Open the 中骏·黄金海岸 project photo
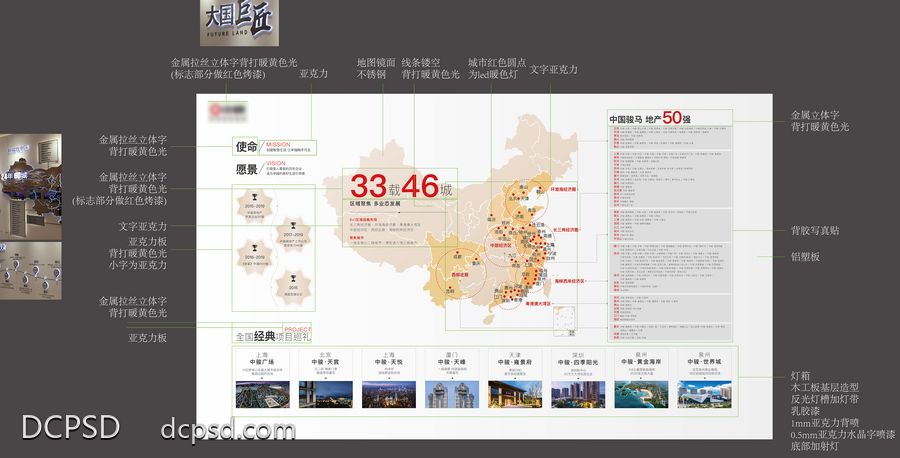 pos(641,394)
